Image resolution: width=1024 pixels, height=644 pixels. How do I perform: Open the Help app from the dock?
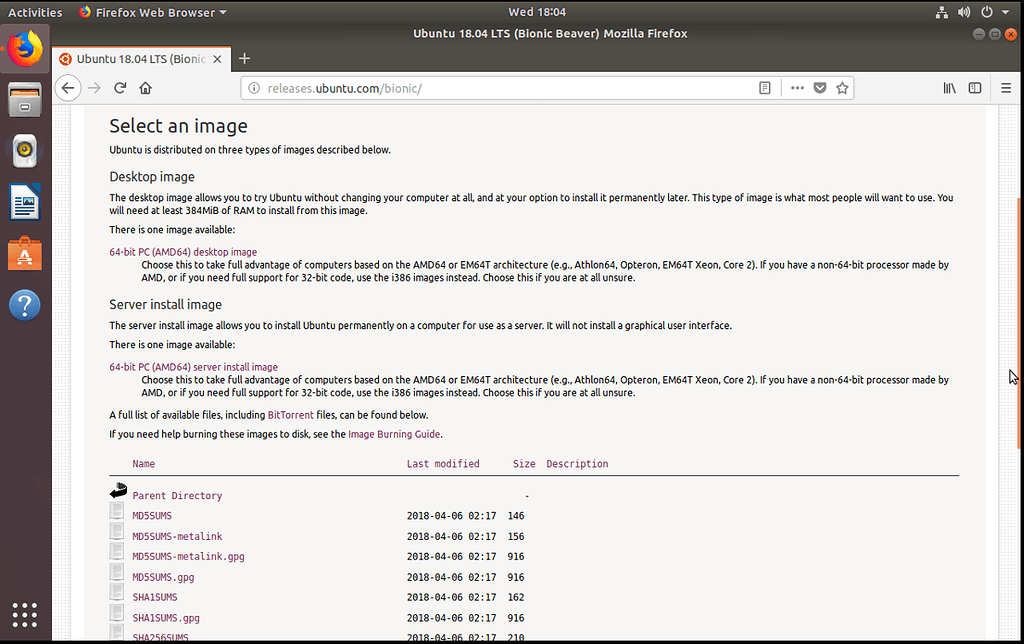pyautogui.click(x=24, y=305)
